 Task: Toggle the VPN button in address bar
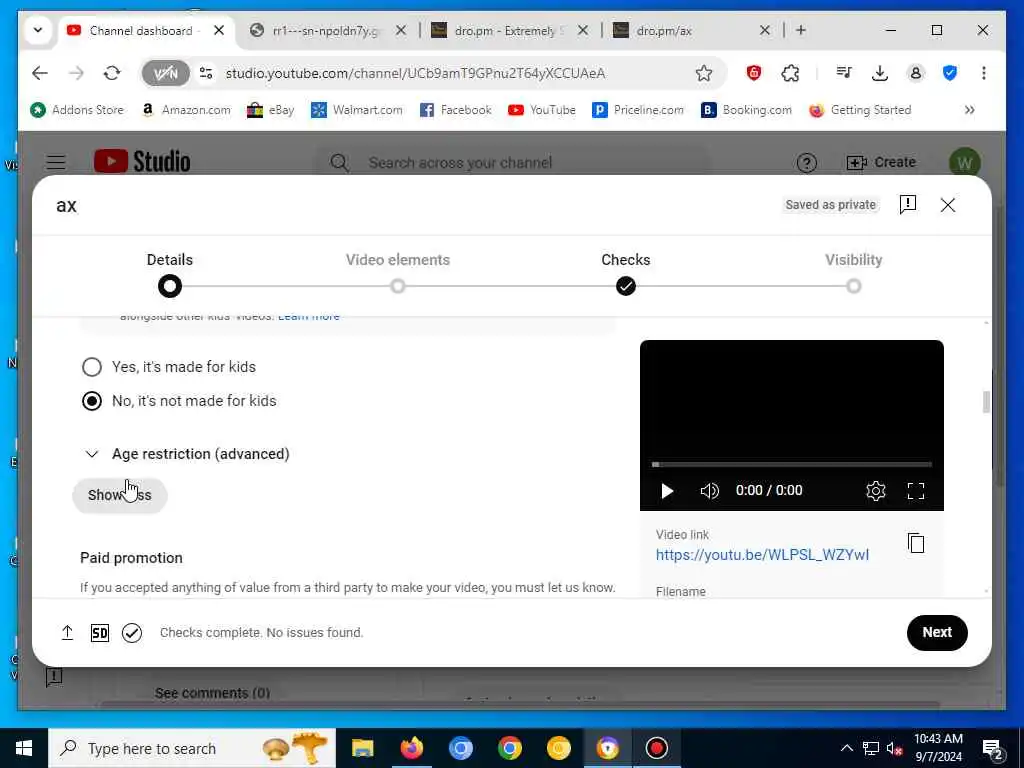pos(165,73)
